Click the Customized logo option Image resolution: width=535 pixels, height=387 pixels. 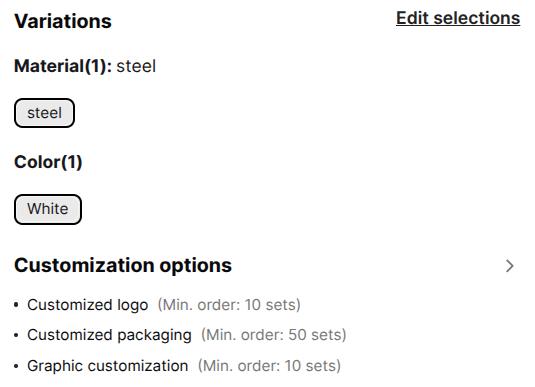click(88, 305)
